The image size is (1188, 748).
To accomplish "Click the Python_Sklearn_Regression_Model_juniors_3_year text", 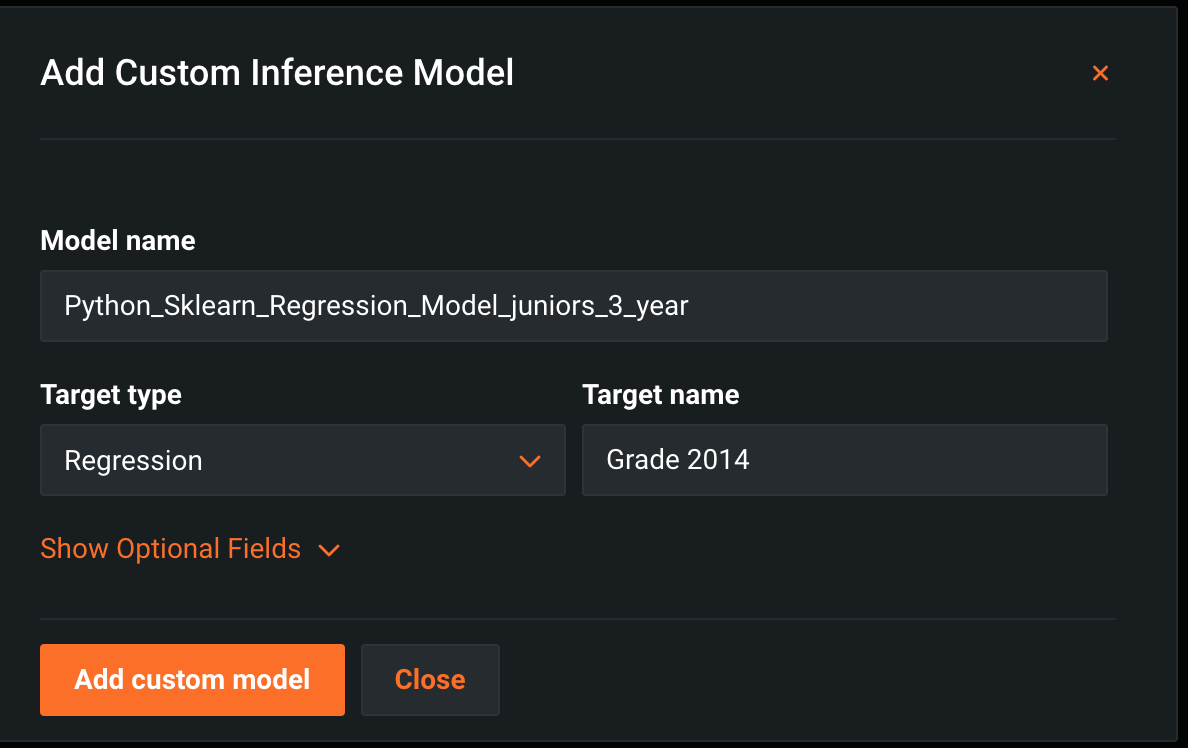I will pos(376,306).
